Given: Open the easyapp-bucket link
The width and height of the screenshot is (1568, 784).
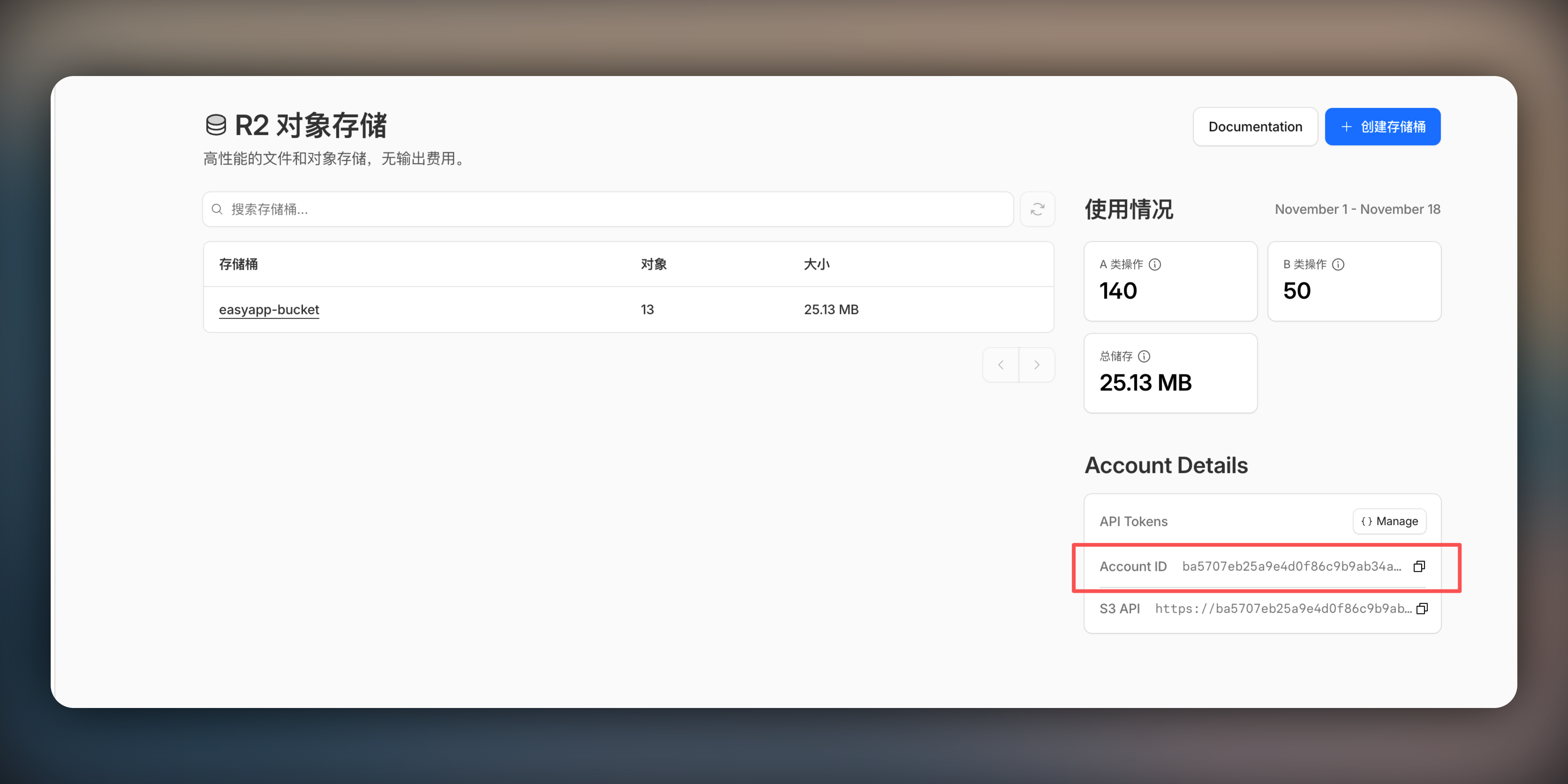Looking at the screenshot, I should [x=268, y=309].
